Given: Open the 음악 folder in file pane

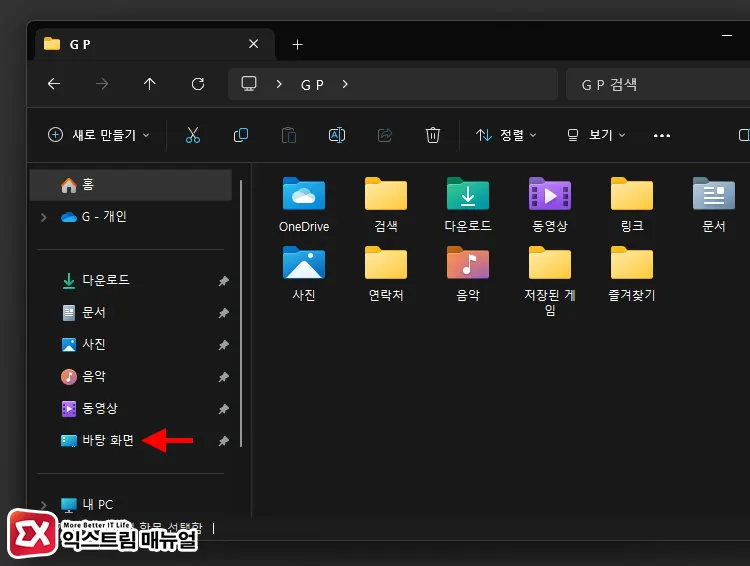Looking at the screenshot, I should click(468, 274).
